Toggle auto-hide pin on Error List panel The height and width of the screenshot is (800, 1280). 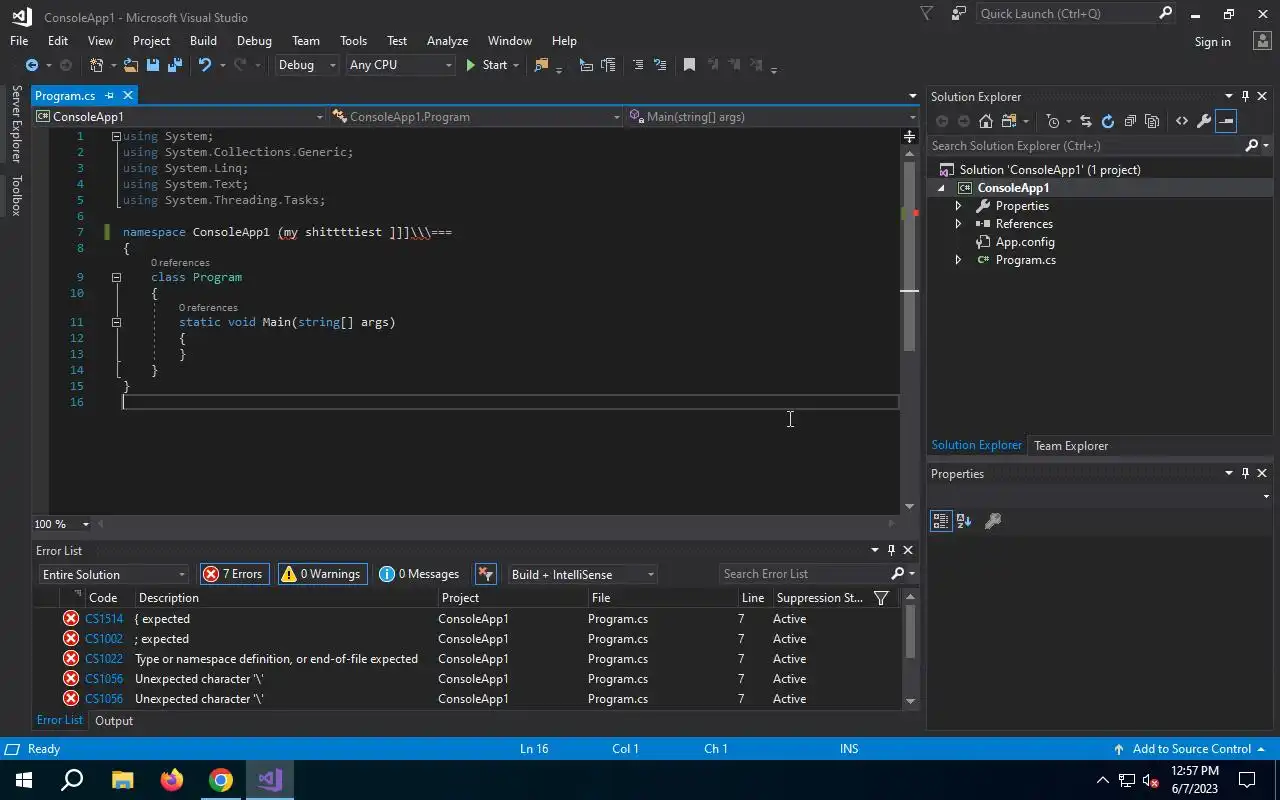point(891,550)
